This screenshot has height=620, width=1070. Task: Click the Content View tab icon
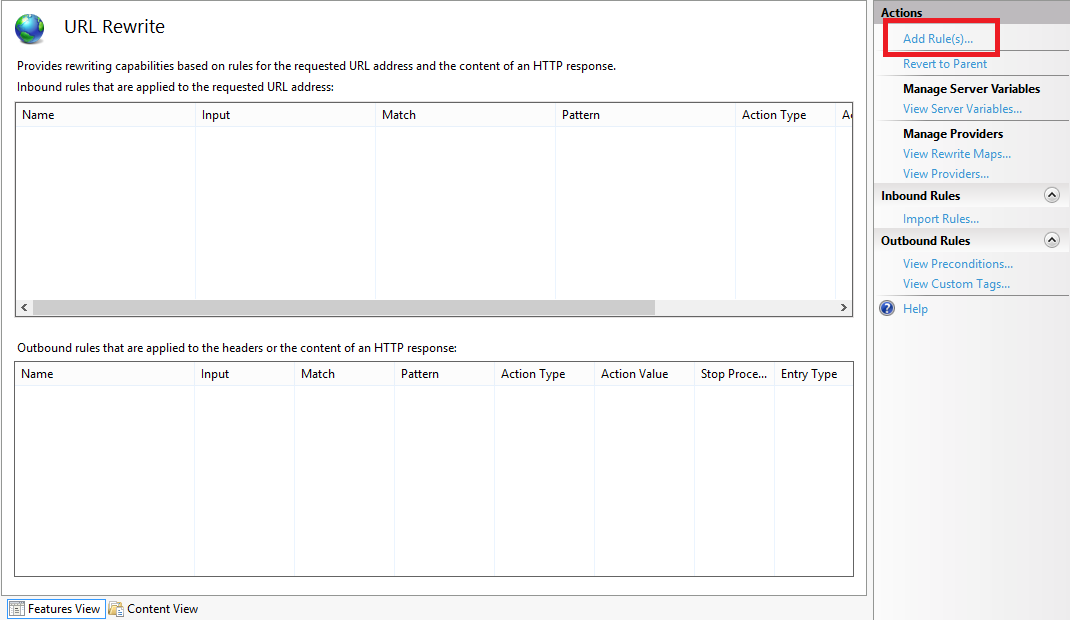pos(116,609)
